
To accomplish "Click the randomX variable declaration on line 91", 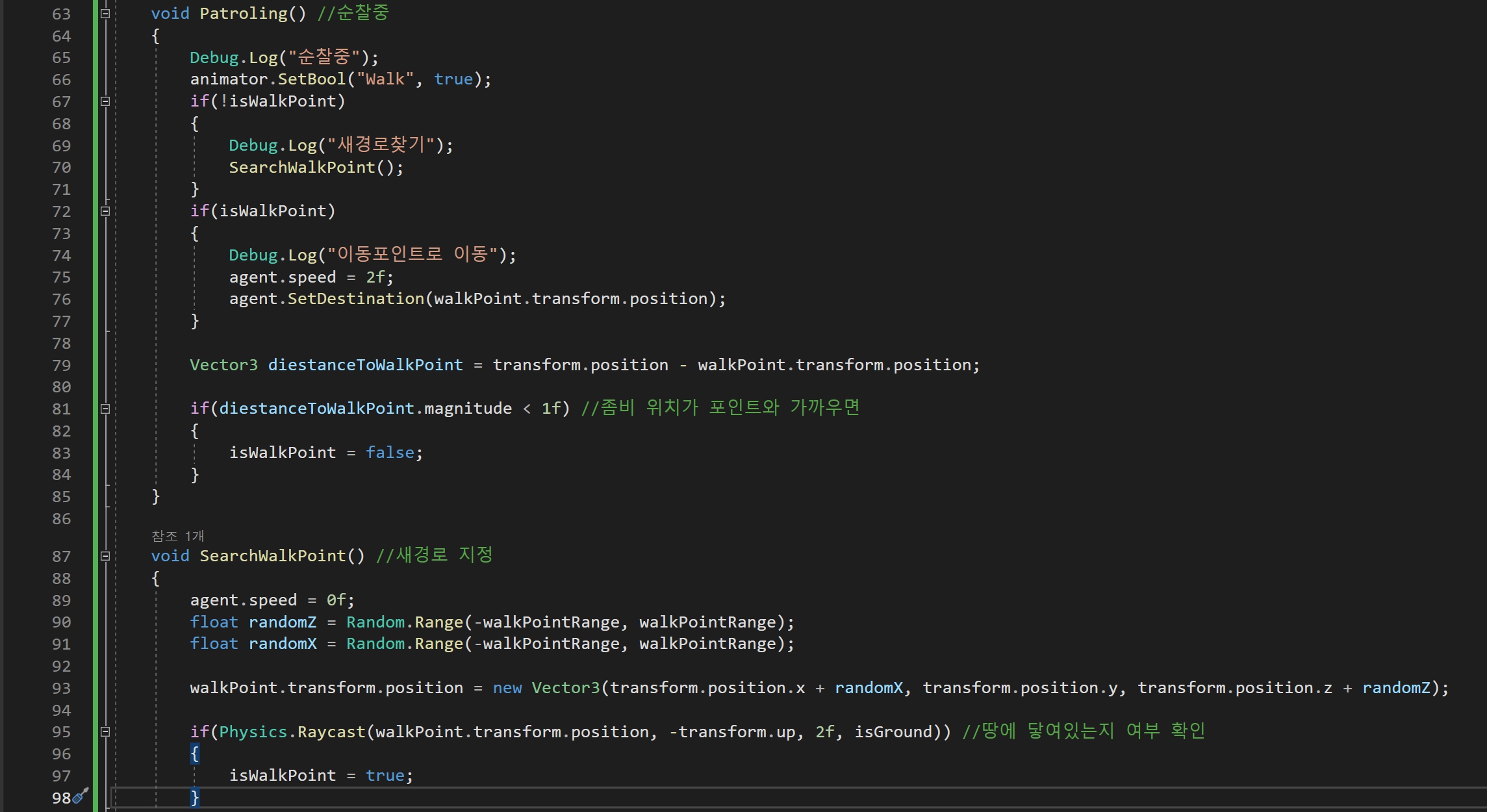I will point(283,644).
